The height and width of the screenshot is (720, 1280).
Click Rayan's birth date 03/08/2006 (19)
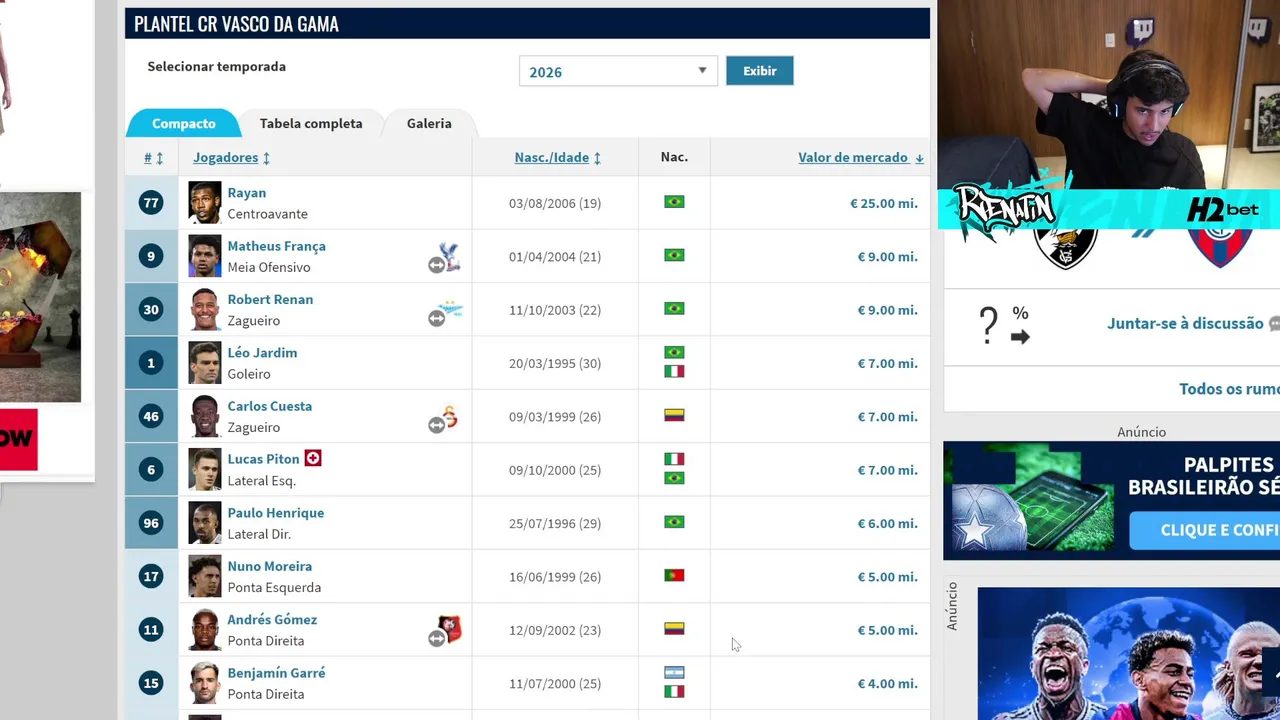[555, 203]
